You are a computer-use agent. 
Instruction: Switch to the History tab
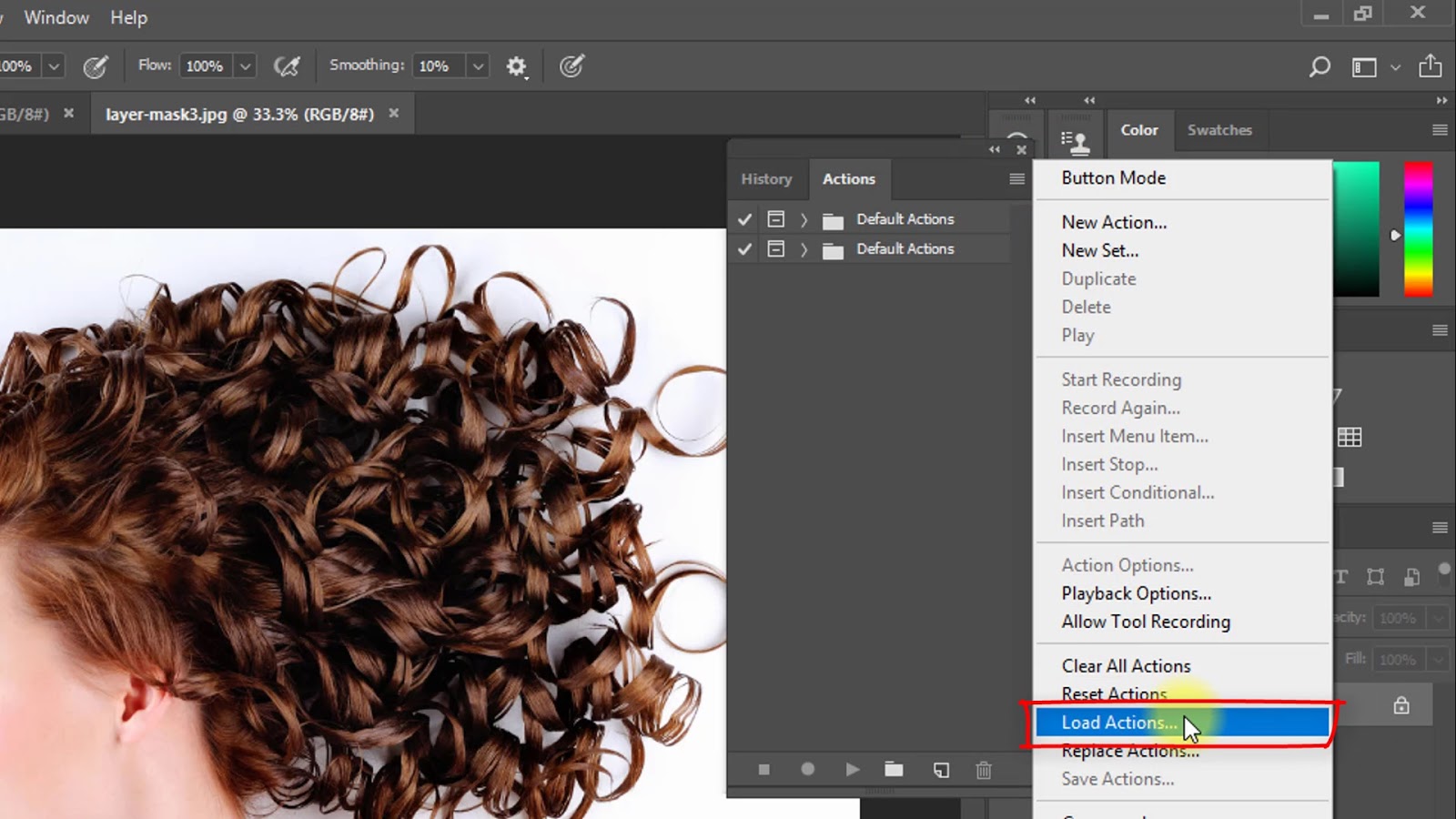pos(766,179)
